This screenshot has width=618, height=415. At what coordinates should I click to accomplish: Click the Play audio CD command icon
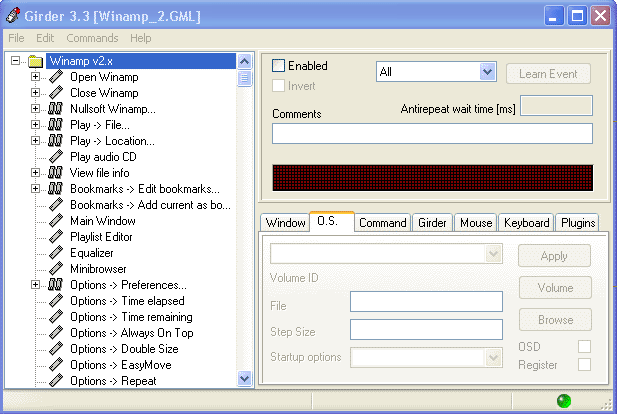56,157
